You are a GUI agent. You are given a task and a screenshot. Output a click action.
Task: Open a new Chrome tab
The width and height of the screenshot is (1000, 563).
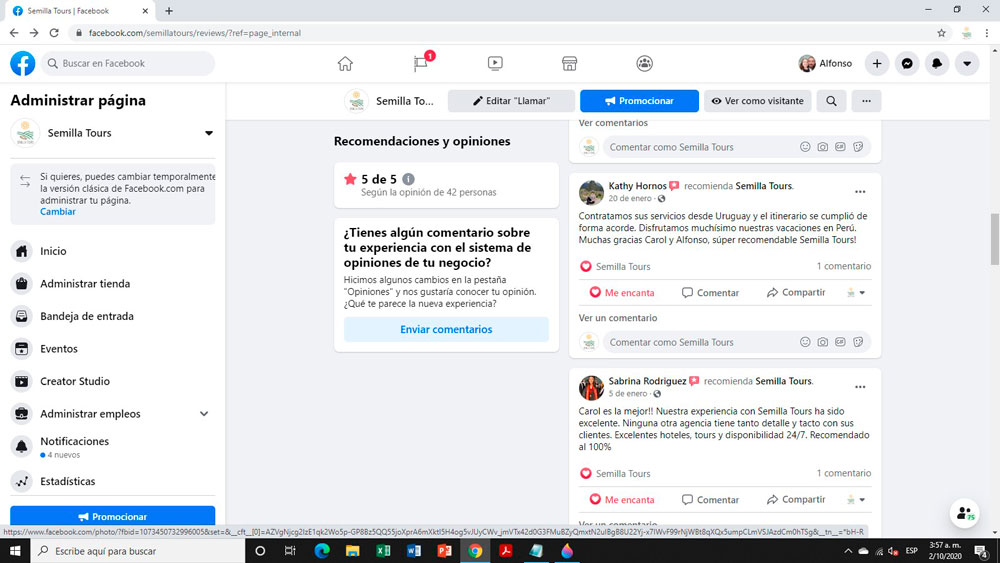coord(169,11)
